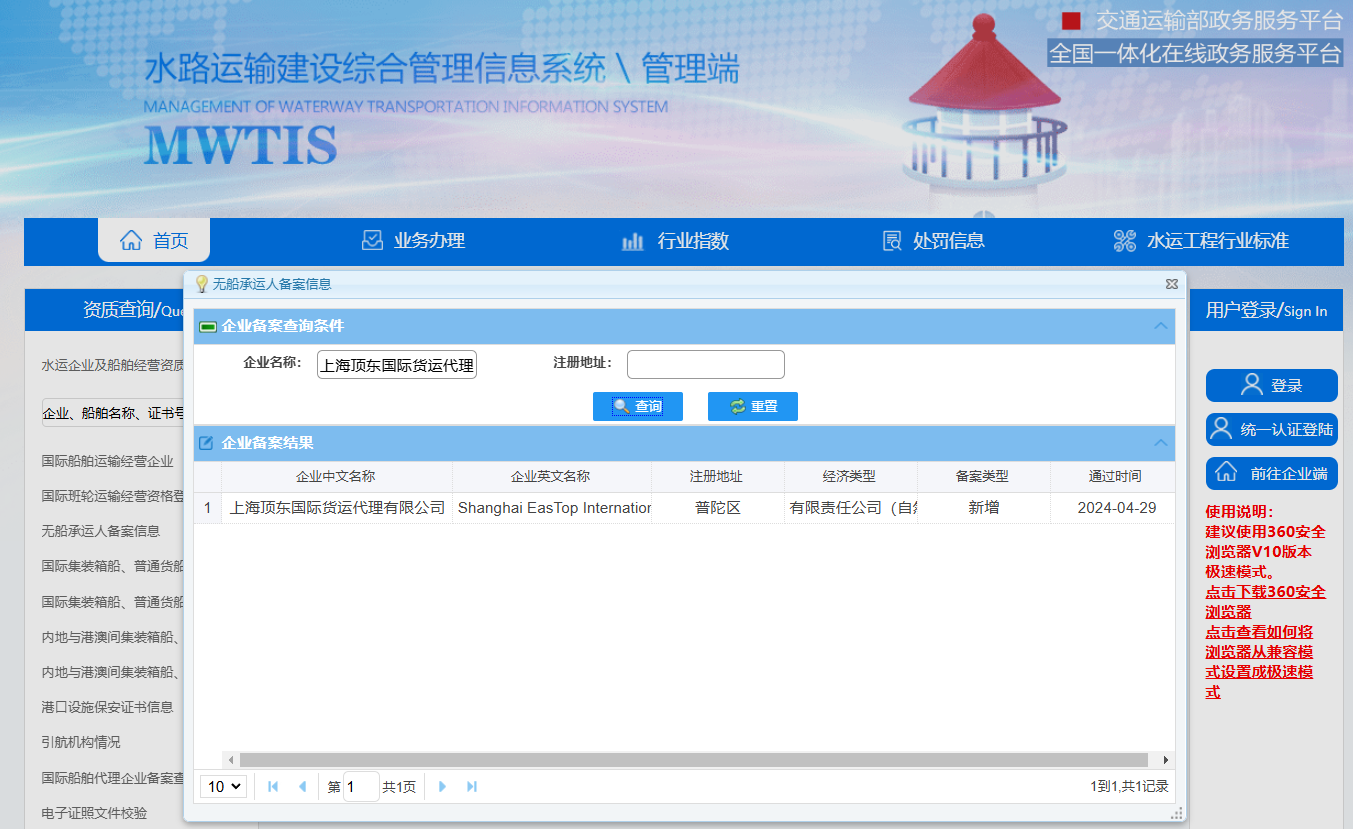Viewport: 1353px width, 829px height.
Task: Select cell 上海顶东国际货运代理有限公司
Action: click(x=337, y=508)
